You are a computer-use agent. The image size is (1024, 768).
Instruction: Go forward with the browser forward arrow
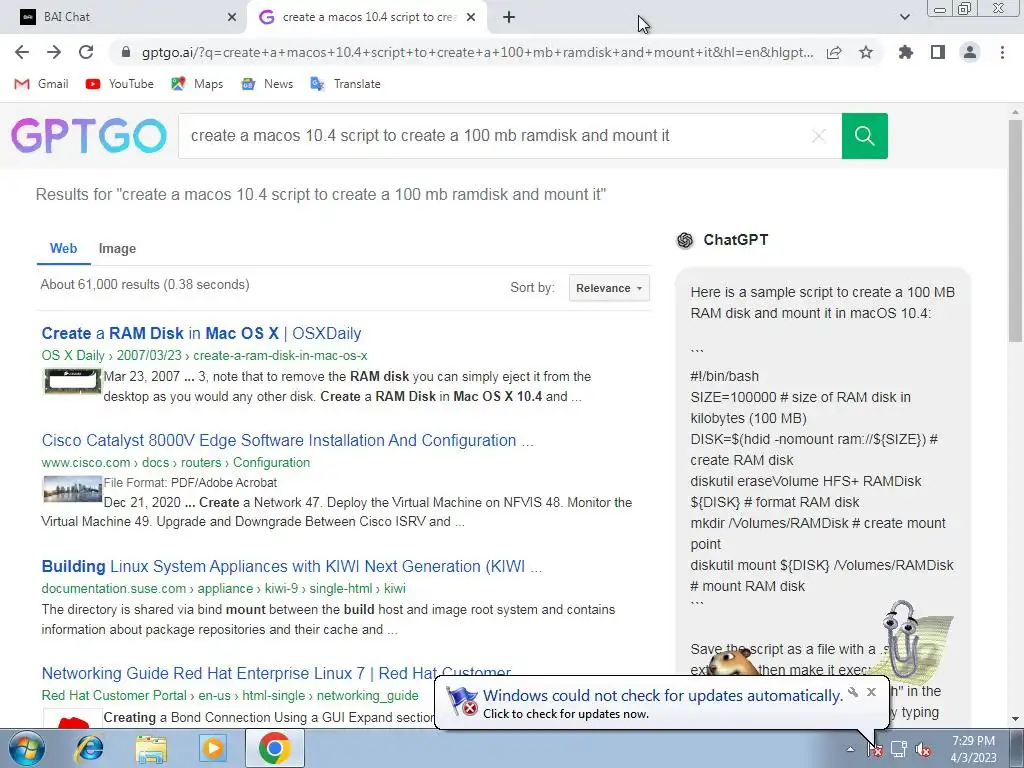[54, 52]
